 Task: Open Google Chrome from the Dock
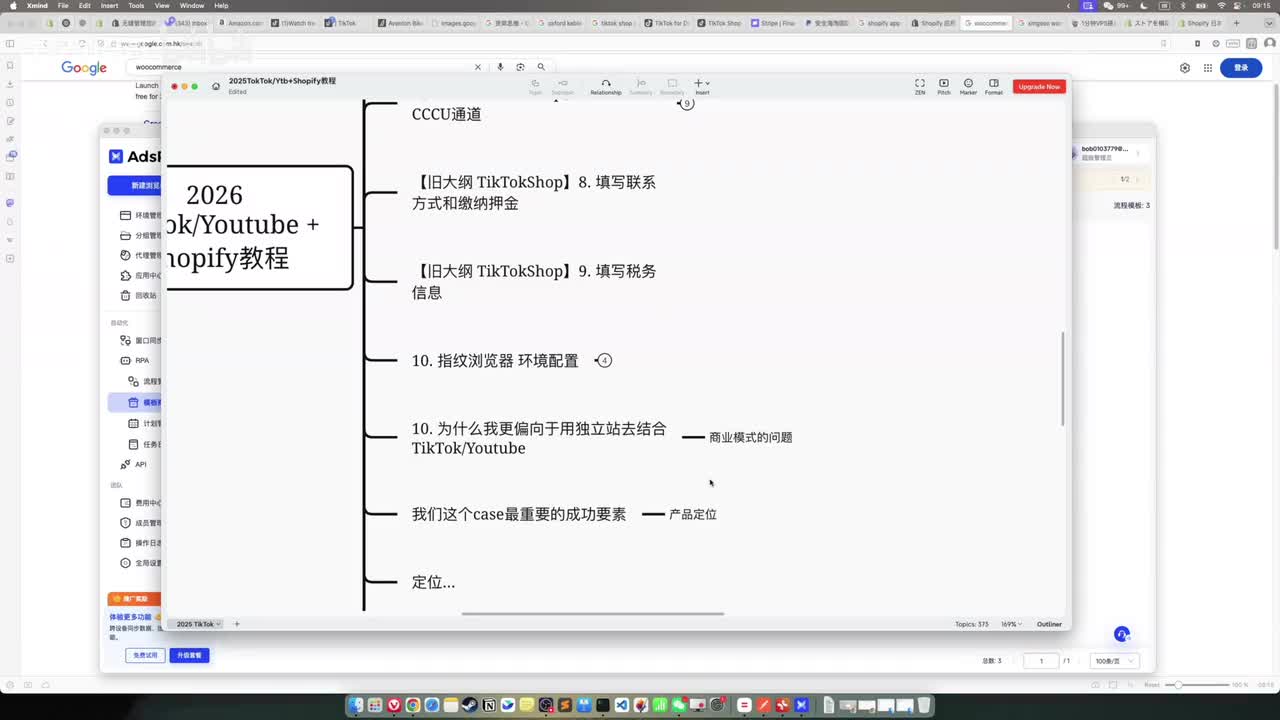[413, 705]
